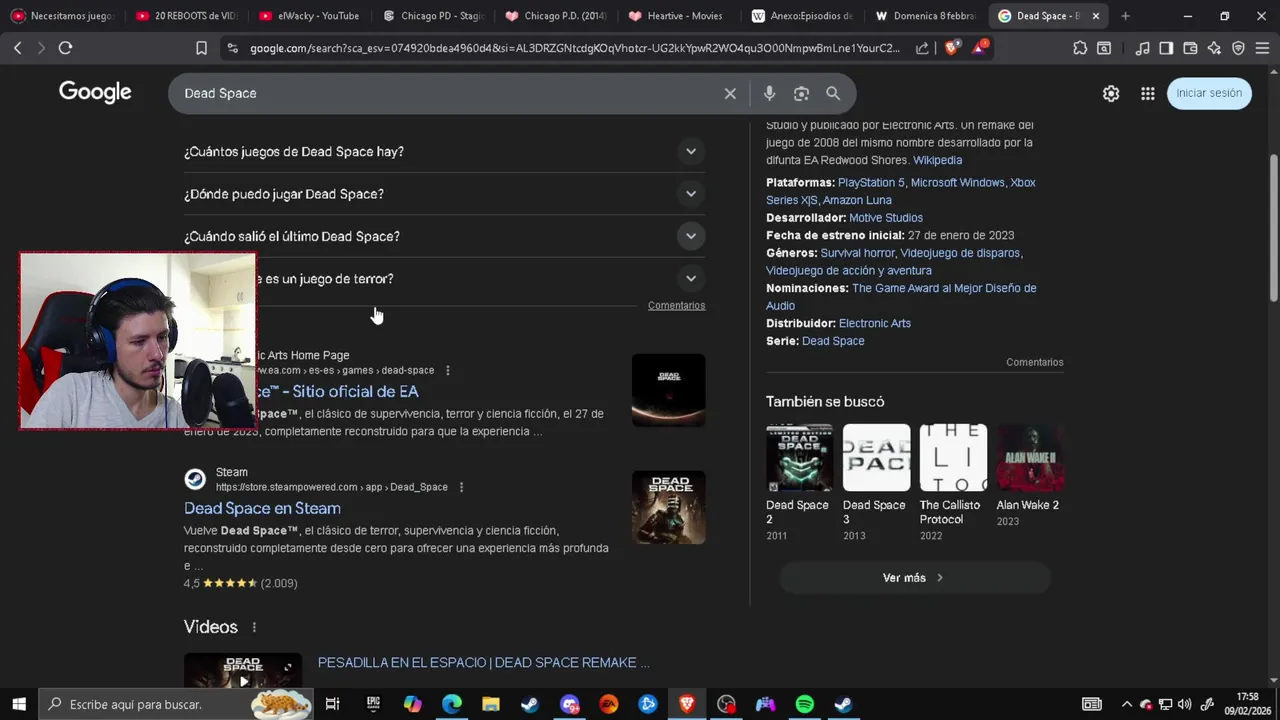This screenshot has width=1280, height=720.
Task: Open The Callisto Protocol thumbnail
Action: [x=953, y=458]
